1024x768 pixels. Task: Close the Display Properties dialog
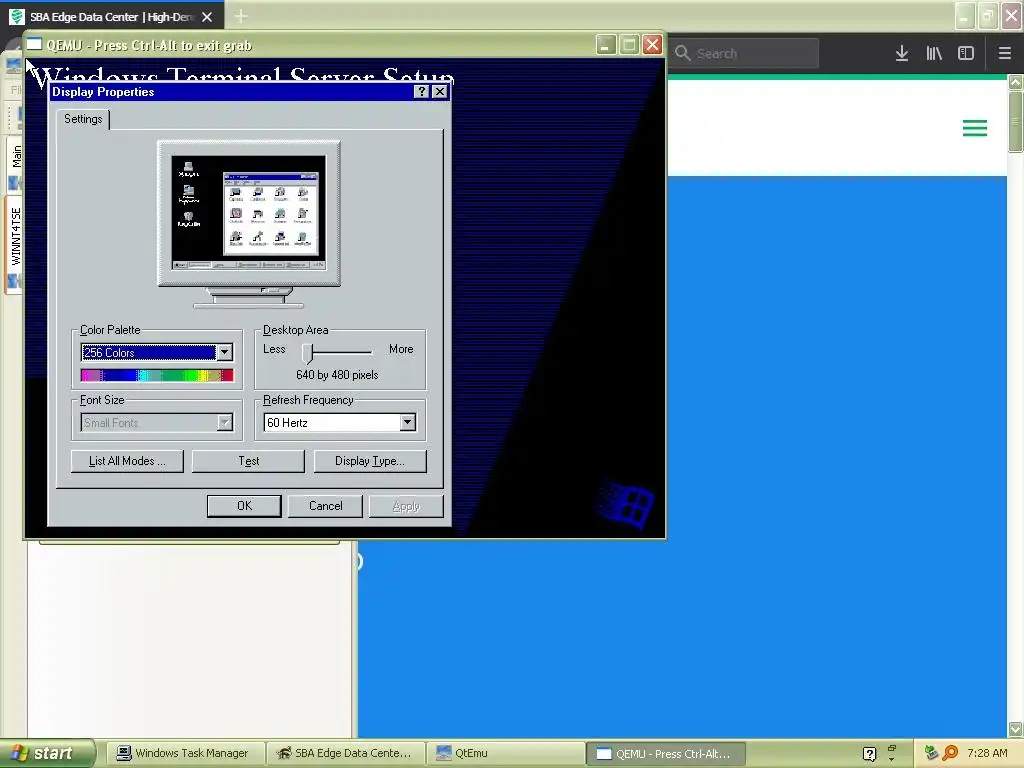tap(440, 91)
